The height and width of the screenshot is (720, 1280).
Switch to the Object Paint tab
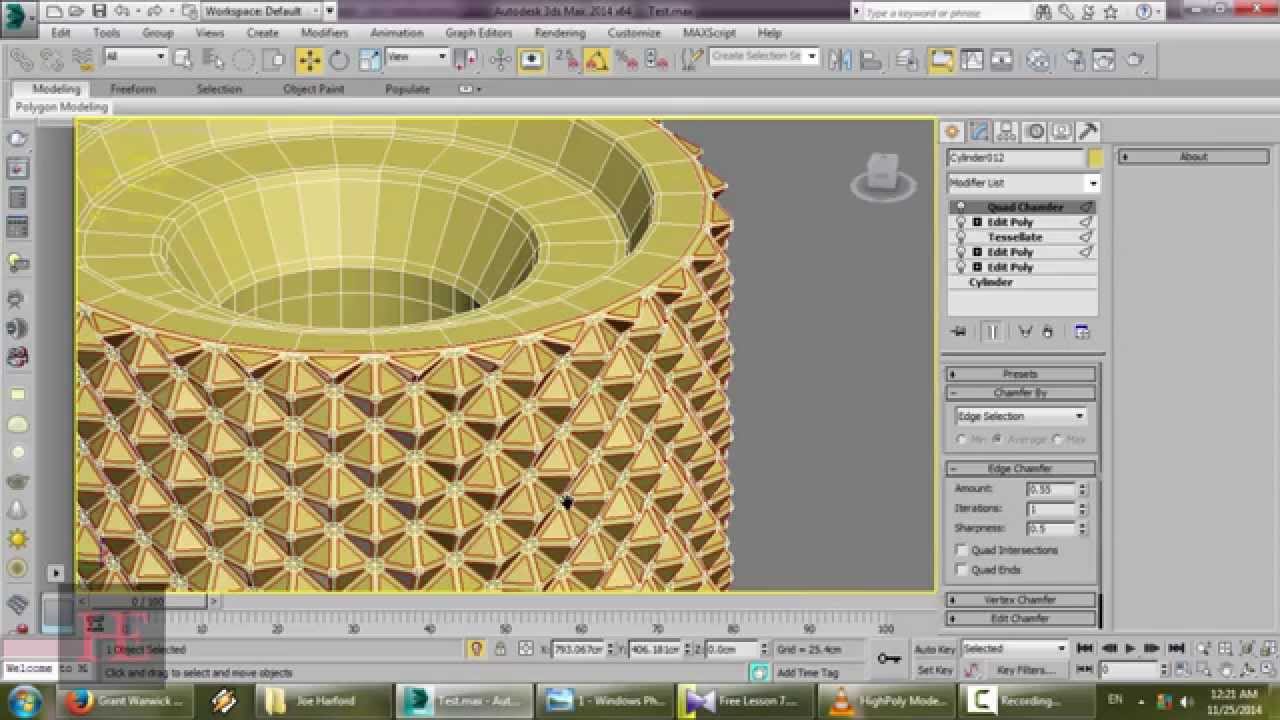(314, 89)
